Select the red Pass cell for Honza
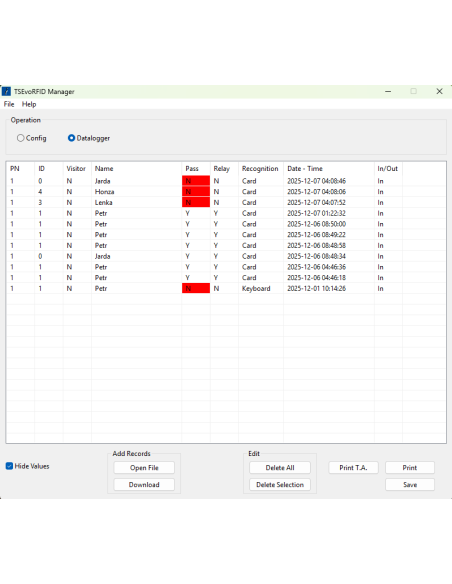The height and width of the screenshot is (584, 452). pos(196,192)
